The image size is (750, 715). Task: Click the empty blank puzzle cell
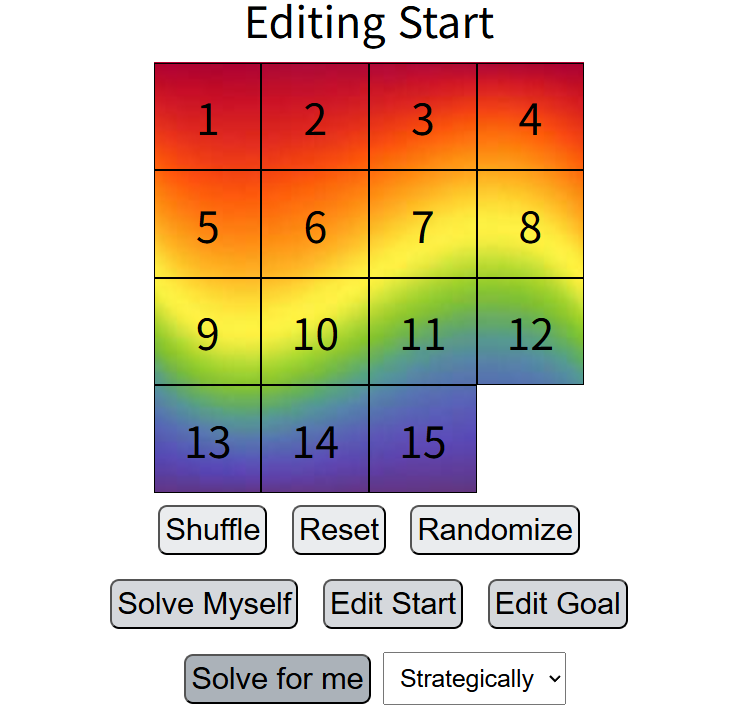click(530, 440)
